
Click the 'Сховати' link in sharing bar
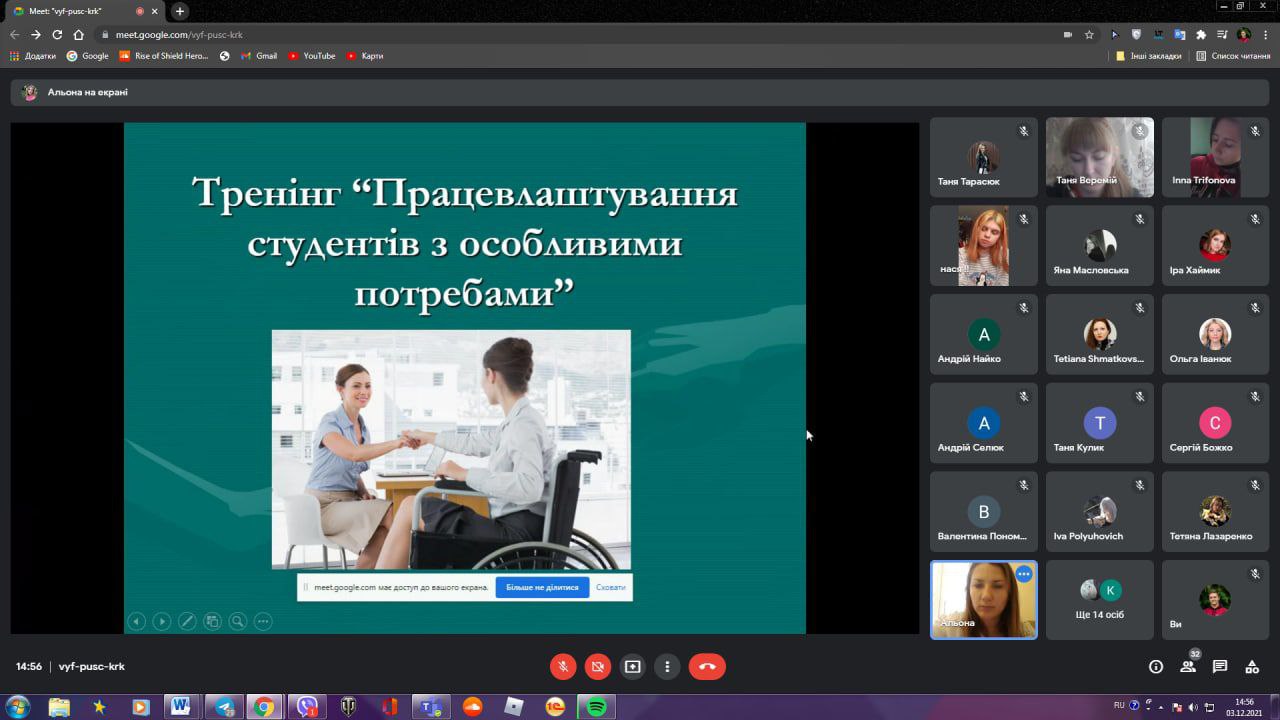[610, 587]
